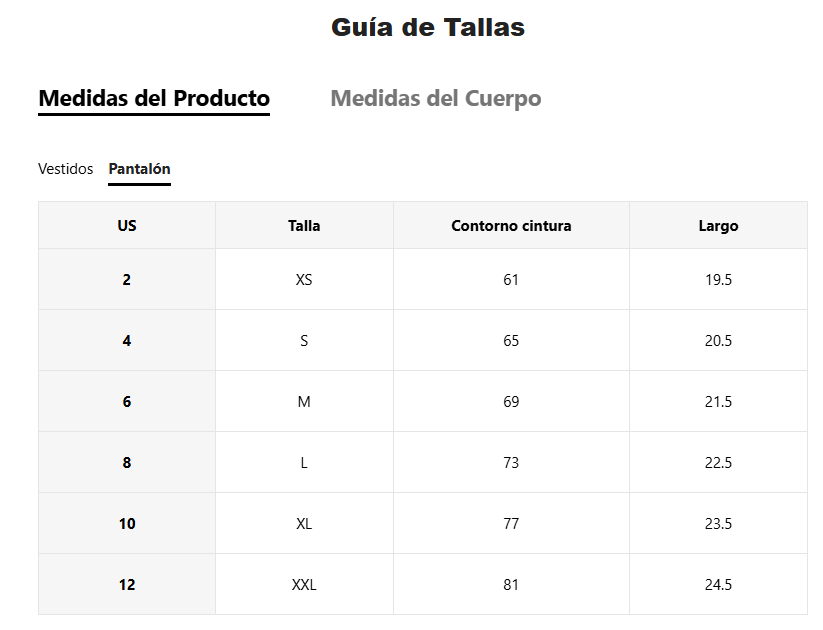
Task: Click the Largo column header
Action: (x=719, y=225)
